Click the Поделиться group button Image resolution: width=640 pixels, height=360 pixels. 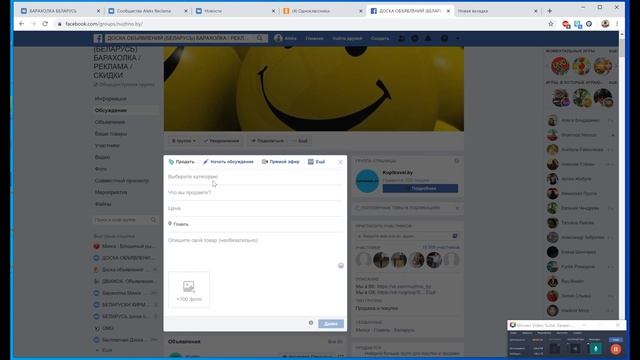pos(267,141)
